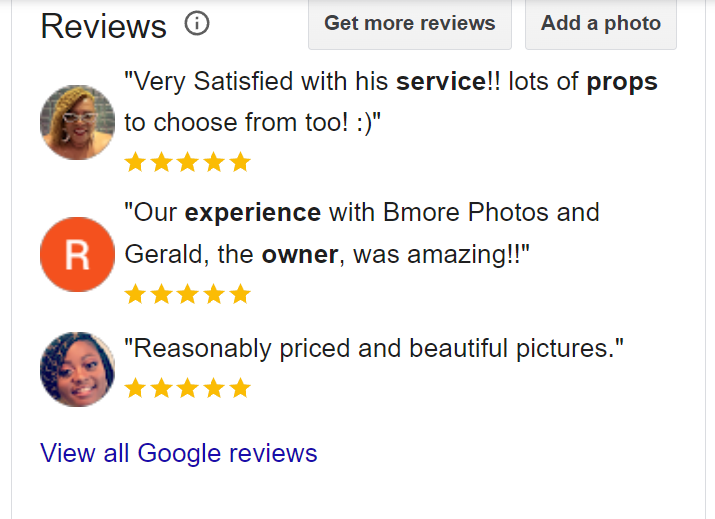Click the bold keyword 'experience'

[253, 214]
